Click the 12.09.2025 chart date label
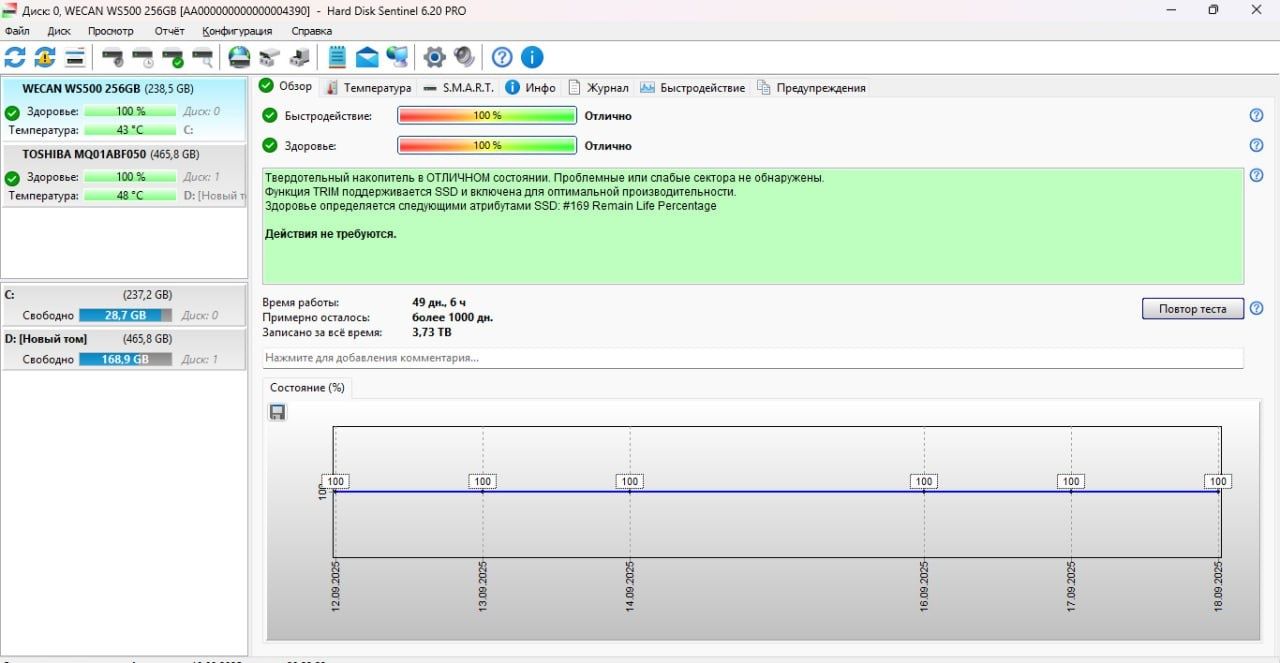The width and height of the screenshot is (1280, 663). [x=336, y=585]
